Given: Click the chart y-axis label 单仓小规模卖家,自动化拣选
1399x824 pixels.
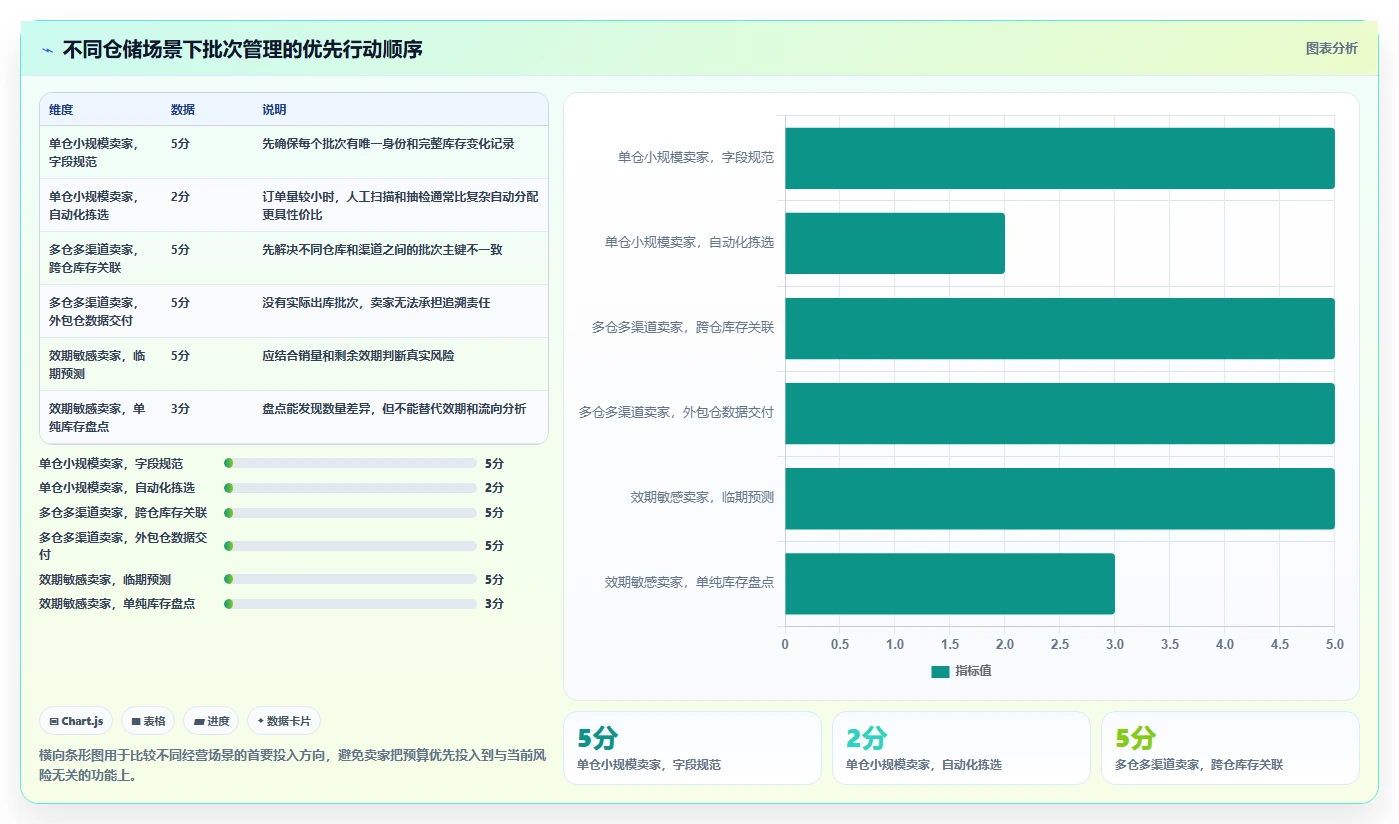Looking at the screenshot, I should pos(689,242).
